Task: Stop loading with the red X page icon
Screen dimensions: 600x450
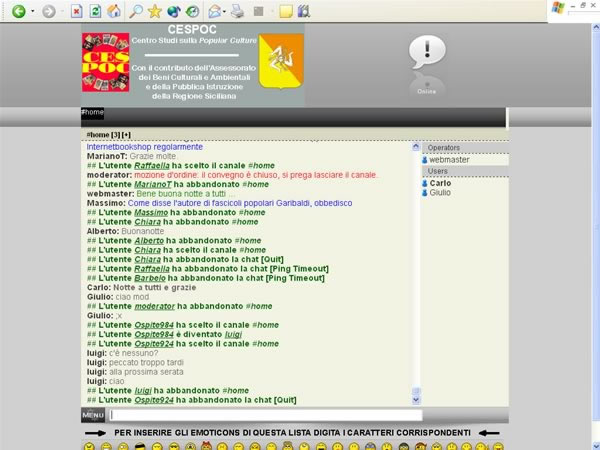Action: coord(77,11)
